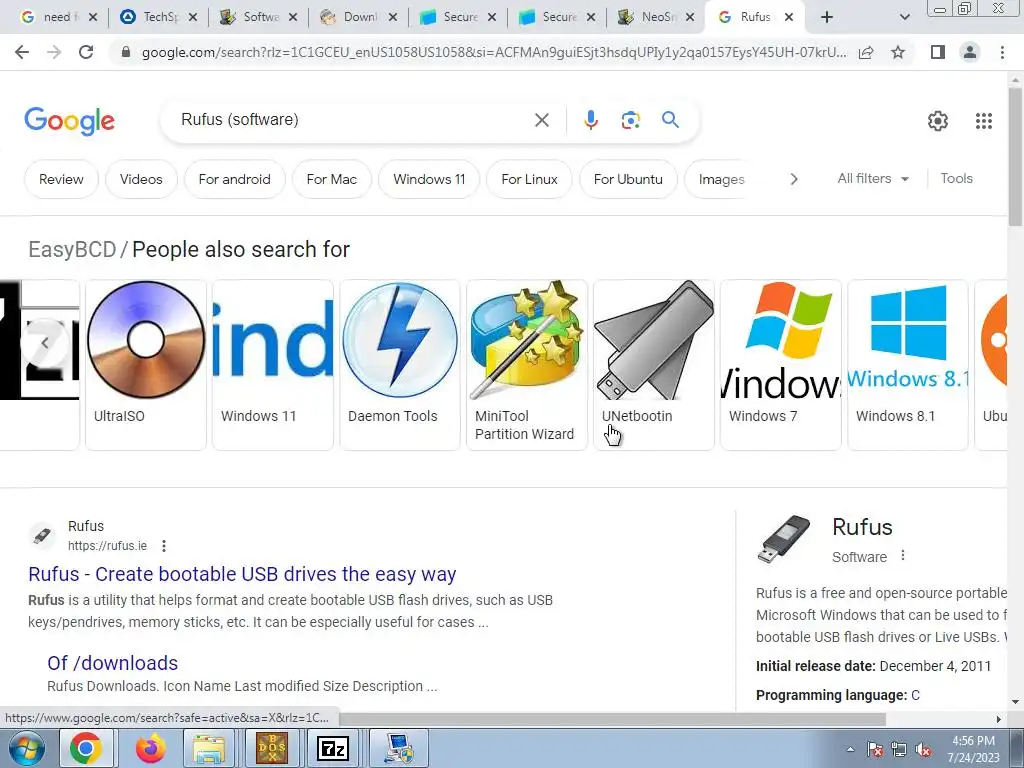Screen dimensions: 1024x768
Task: Select the Windows 8.1 card
Action: point(908,364)
